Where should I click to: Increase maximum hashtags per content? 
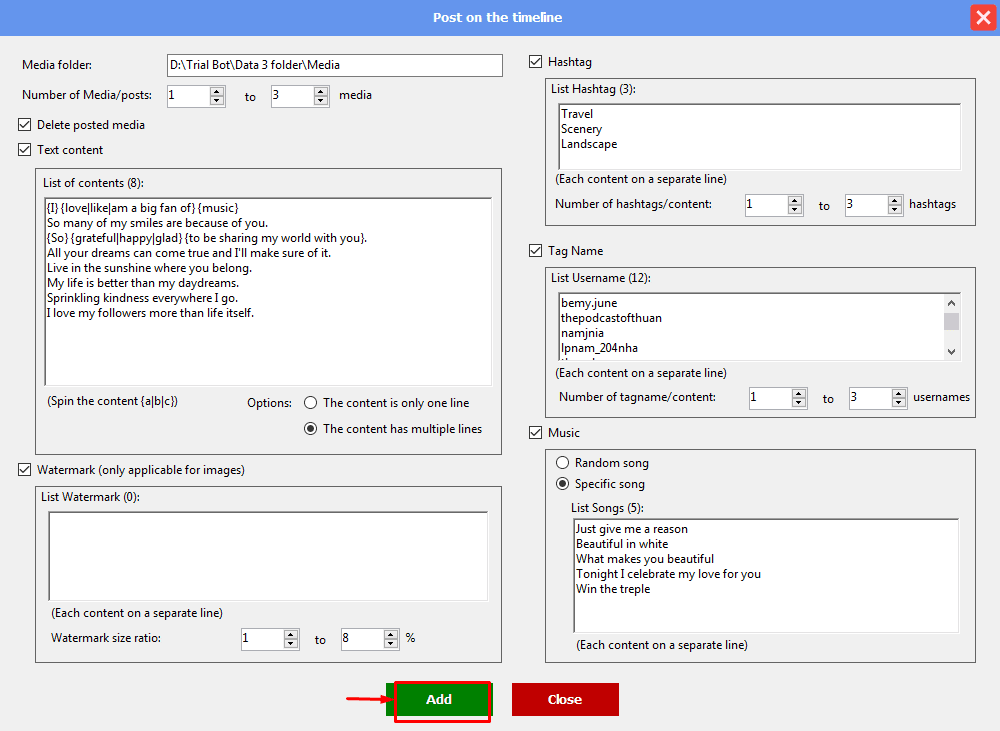coord(895,200)
